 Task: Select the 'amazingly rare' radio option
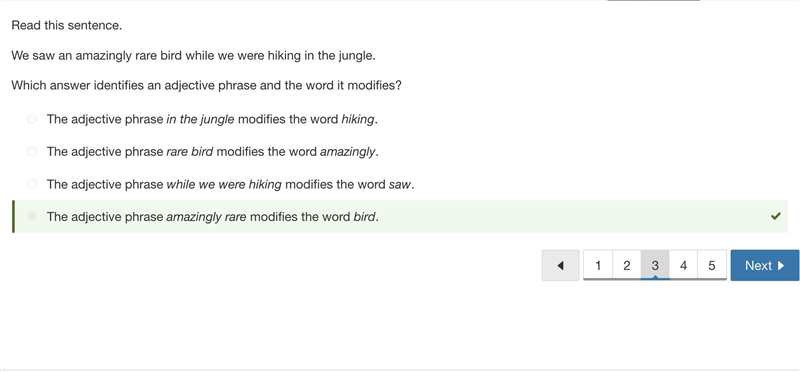pos(32,216)
